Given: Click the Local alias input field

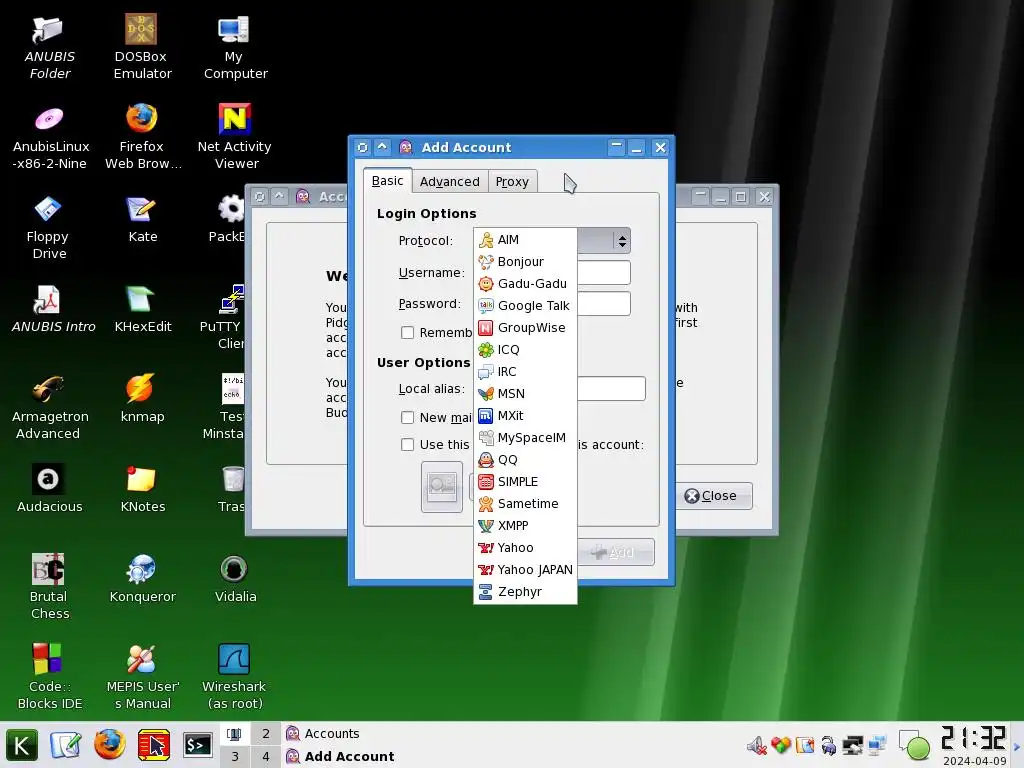Looking at the screenshot, I should click(611, 389).
